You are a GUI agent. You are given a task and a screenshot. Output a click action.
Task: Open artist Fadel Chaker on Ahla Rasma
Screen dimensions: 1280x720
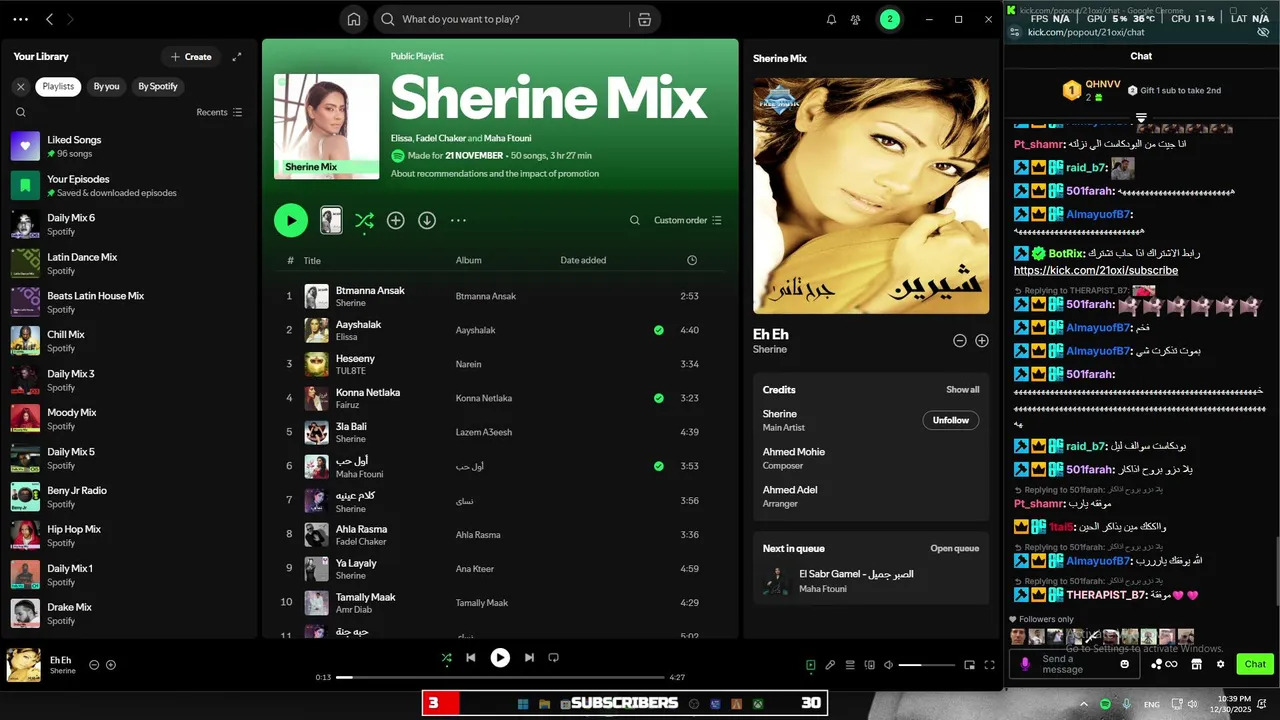click(x=361, y=542)
